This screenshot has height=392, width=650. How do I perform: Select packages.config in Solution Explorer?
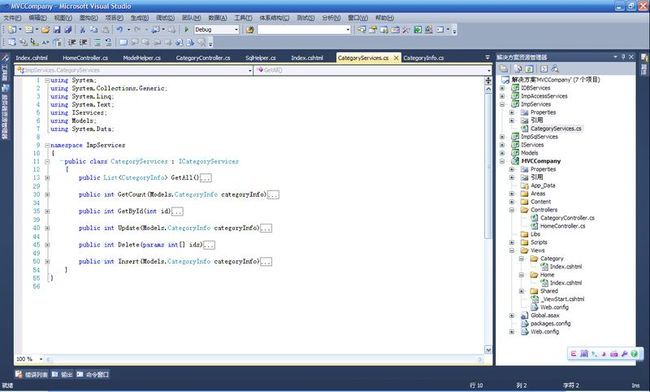(551, 324)
